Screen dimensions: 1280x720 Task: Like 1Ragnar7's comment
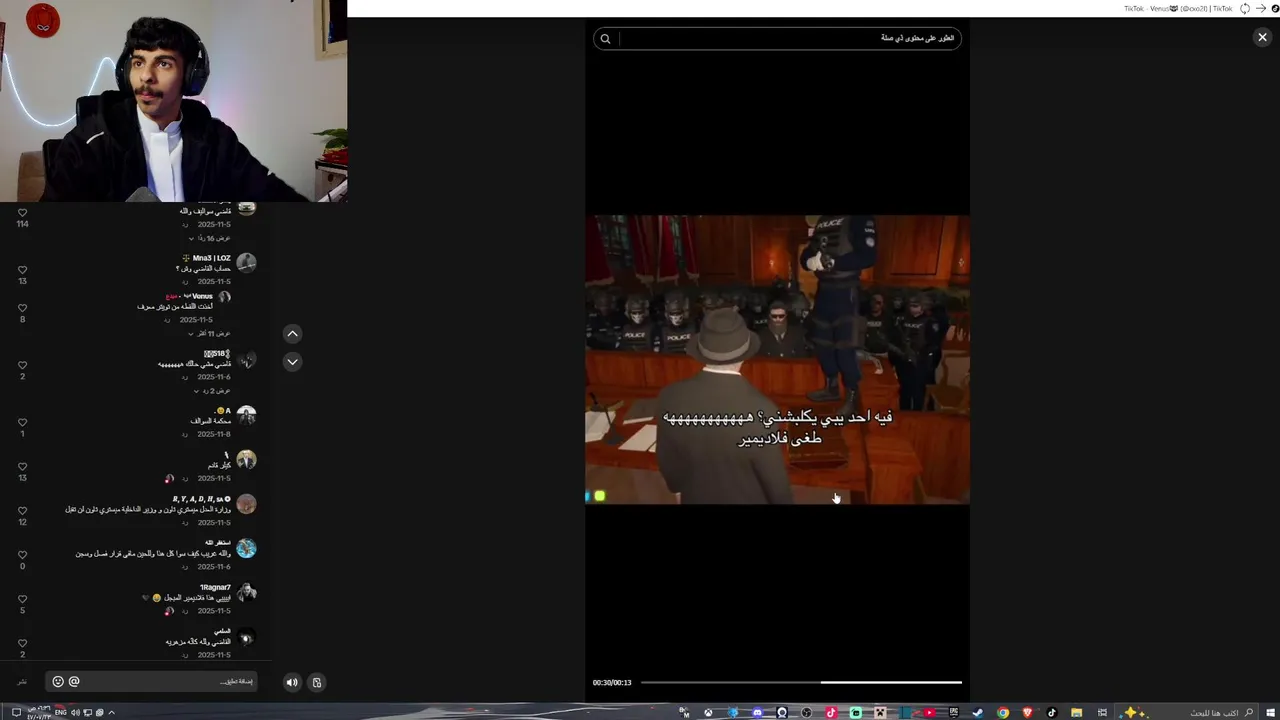(22, 599)
